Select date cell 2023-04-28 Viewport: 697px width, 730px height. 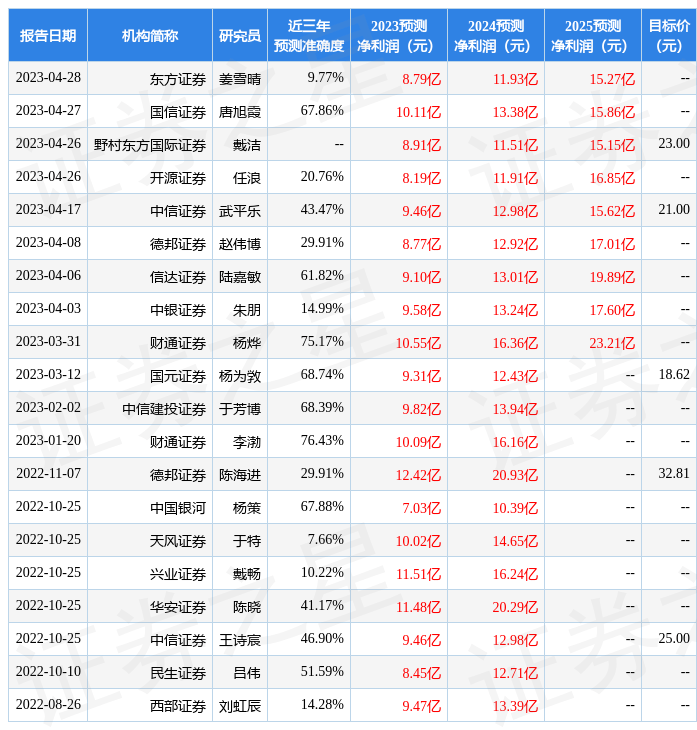tap(48, 78)
